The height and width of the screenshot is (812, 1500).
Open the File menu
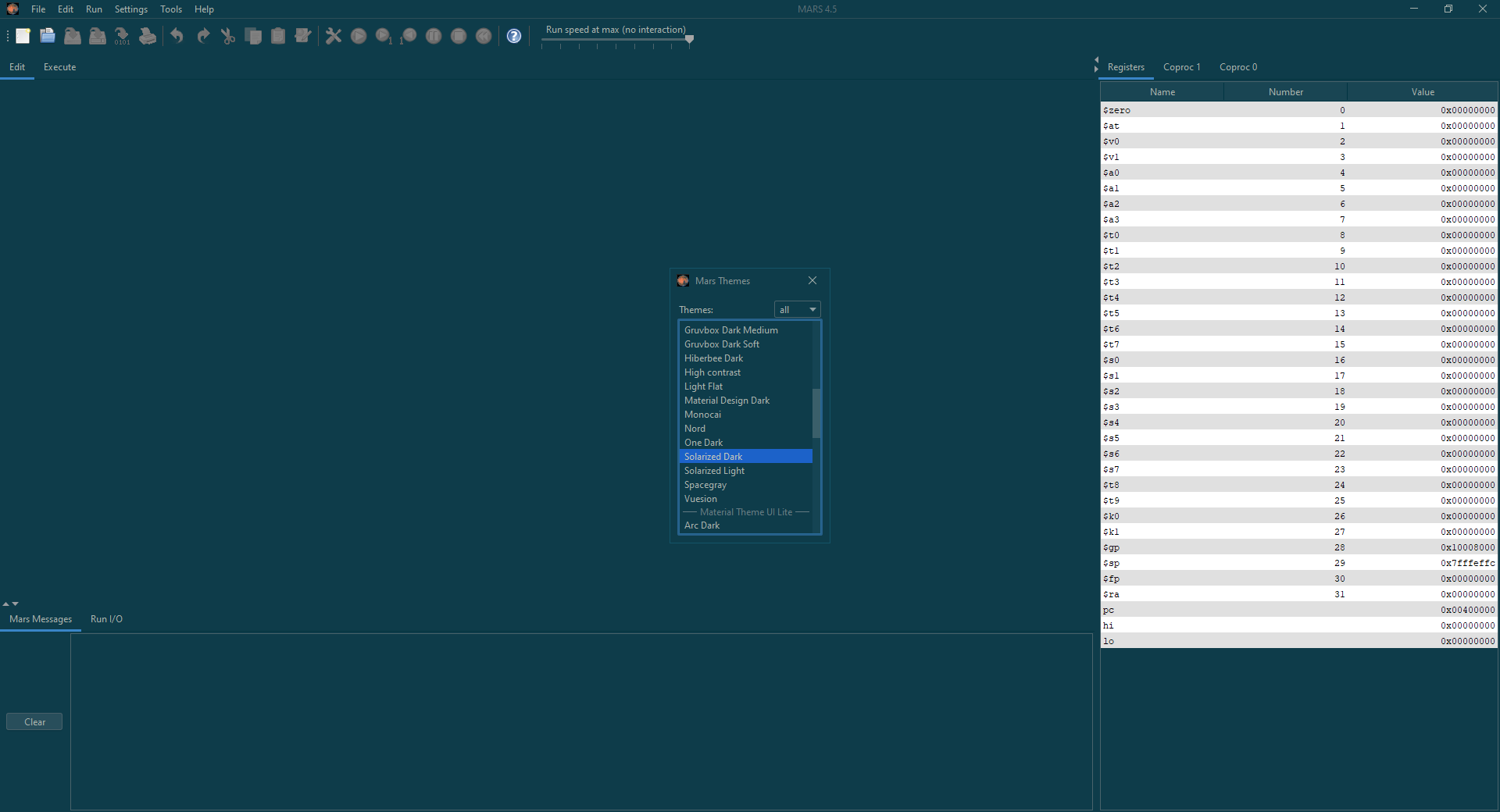tap(38, 9)
